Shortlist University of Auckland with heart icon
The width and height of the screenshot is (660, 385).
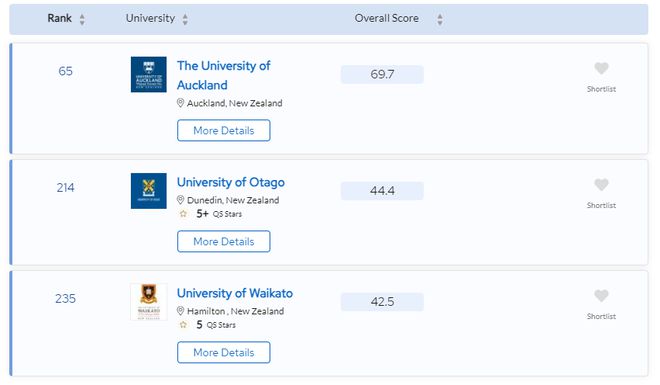pos(601,68)
